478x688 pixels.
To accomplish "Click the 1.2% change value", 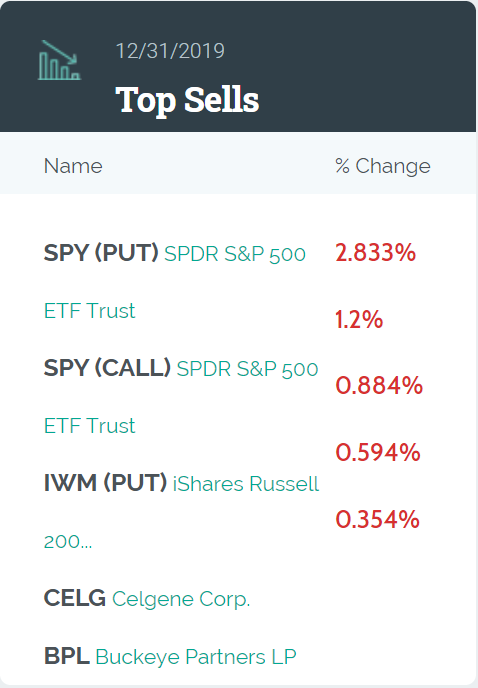I will [x=359, y=319].
